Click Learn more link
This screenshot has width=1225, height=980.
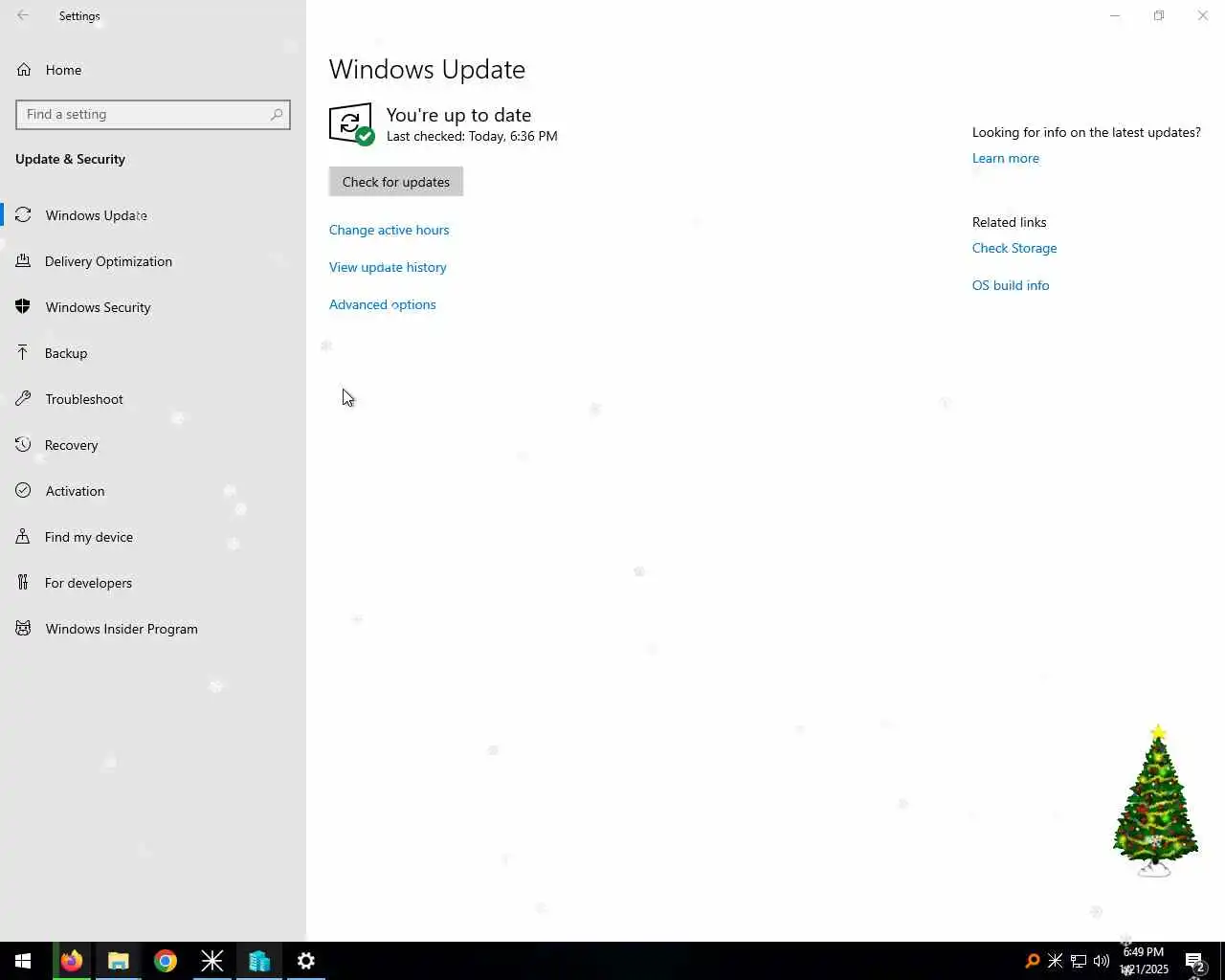tap(1005, 158)
